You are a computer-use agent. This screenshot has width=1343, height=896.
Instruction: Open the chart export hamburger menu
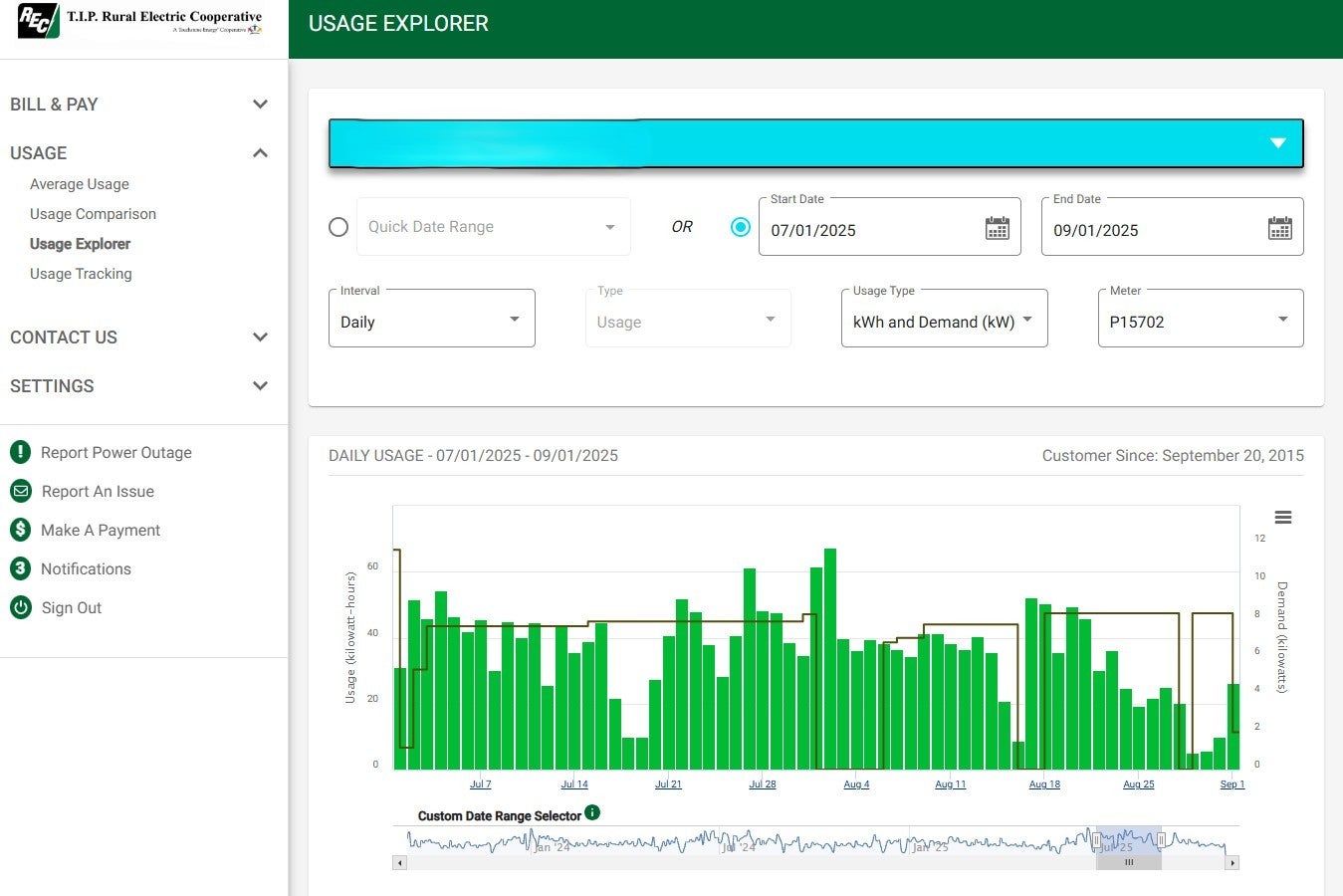click(x=1282, y=518)
